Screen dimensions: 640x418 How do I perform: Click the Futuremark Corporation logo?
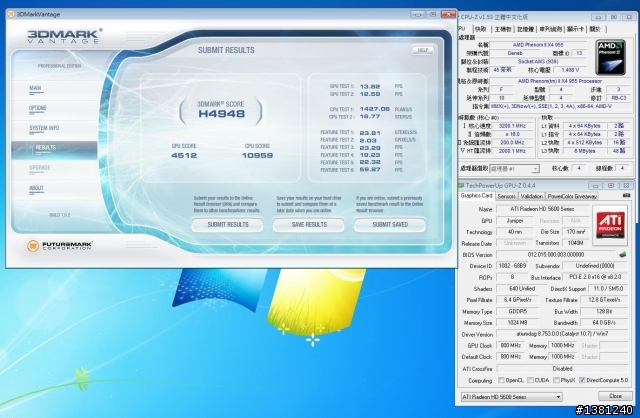[60, 246]
